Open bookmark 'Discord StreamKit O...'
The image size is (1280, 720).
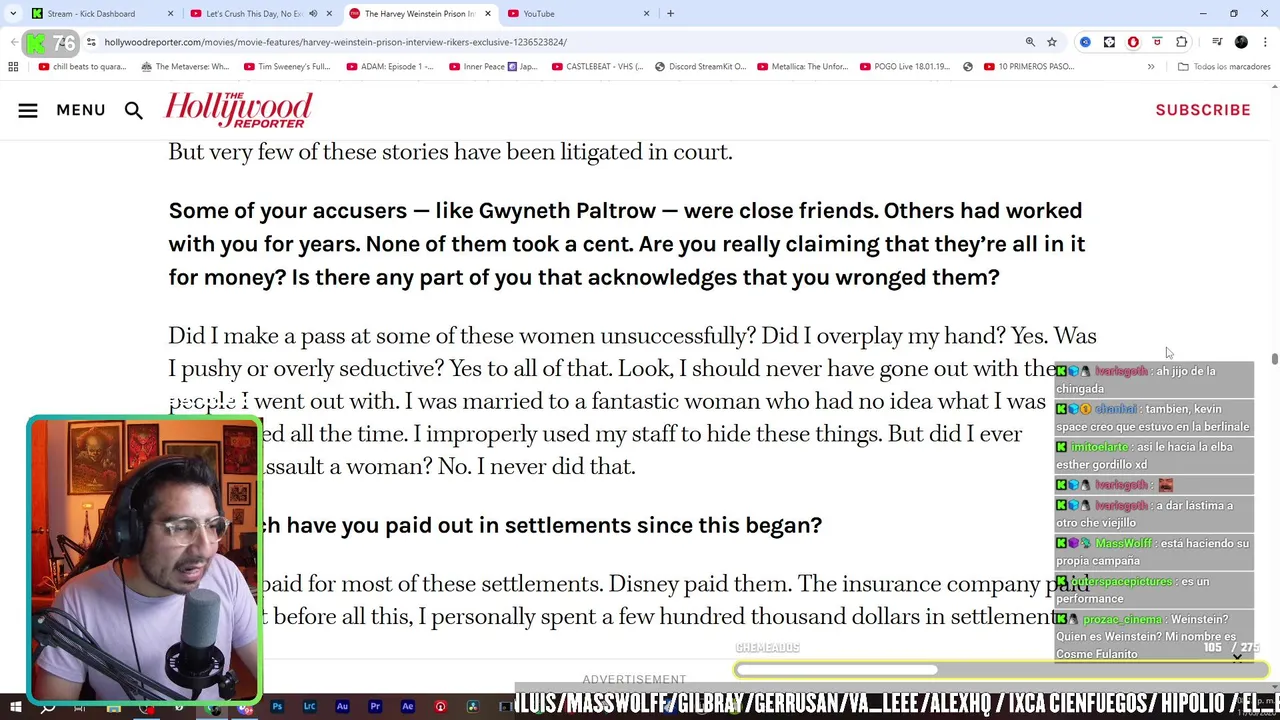700,66
